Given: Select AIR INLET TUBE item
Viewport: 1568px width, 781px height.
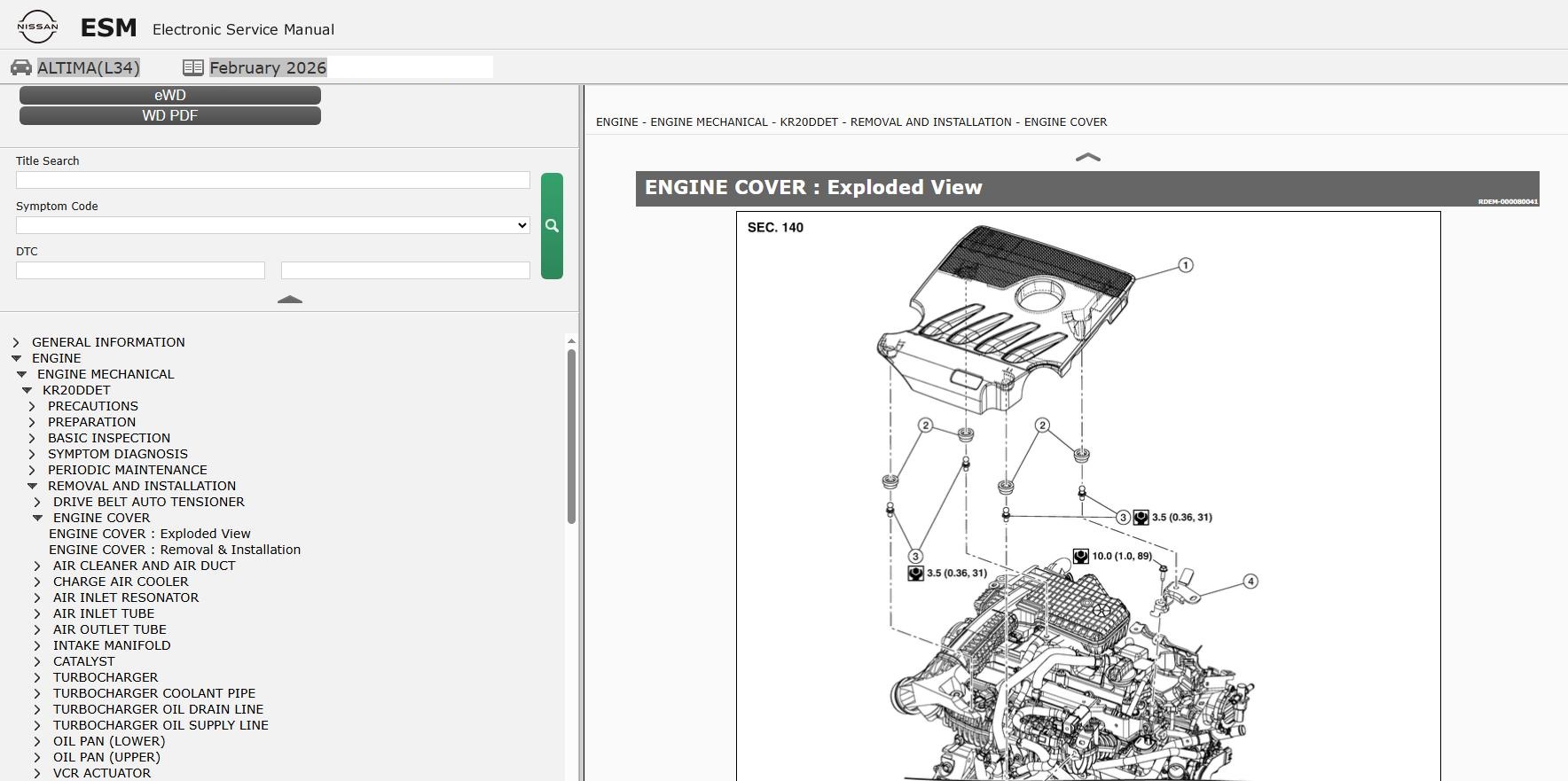Looking at the screenshot, I should [104, 613].
